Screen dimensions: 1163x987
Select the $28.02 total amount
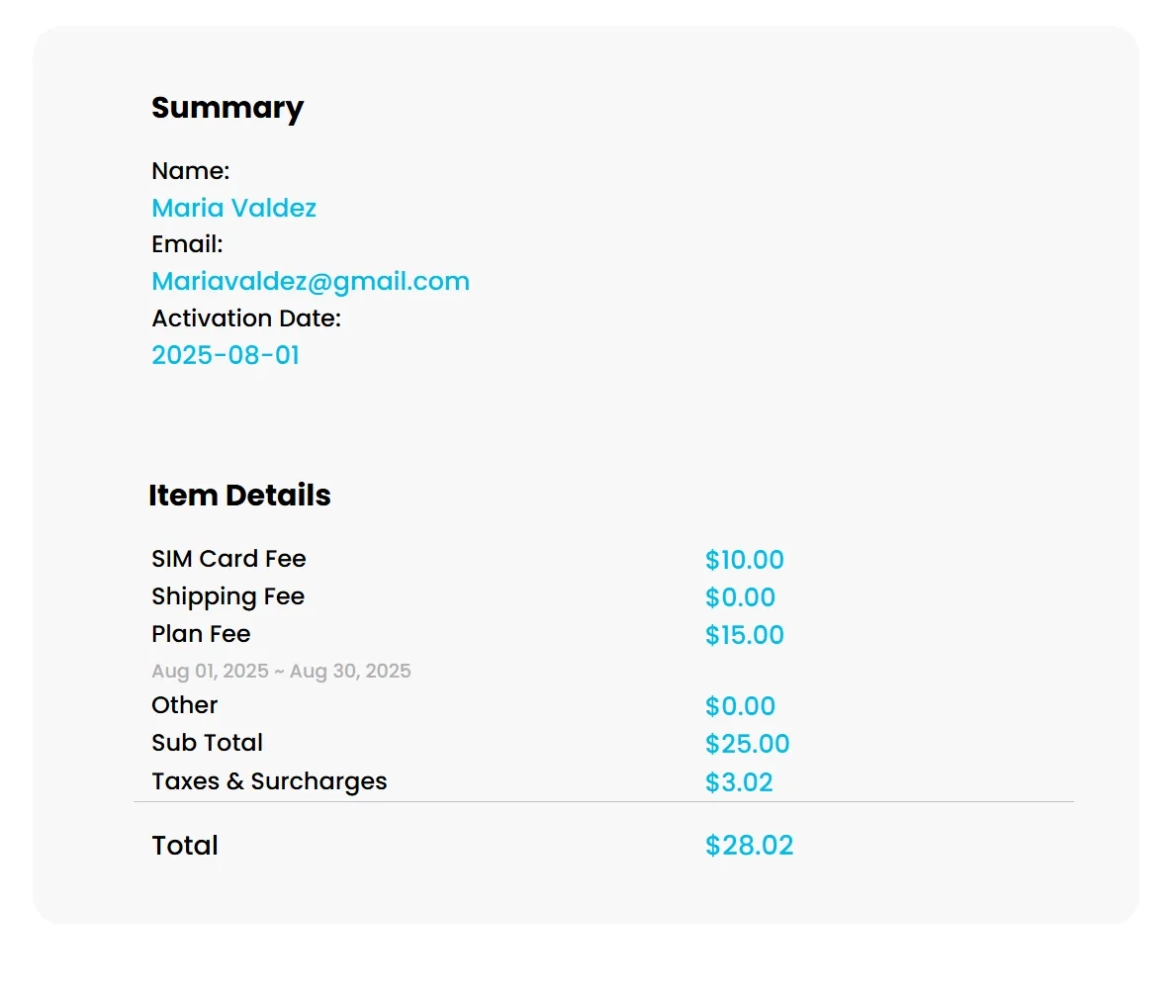pyautogui.click(x=749, y=846)
